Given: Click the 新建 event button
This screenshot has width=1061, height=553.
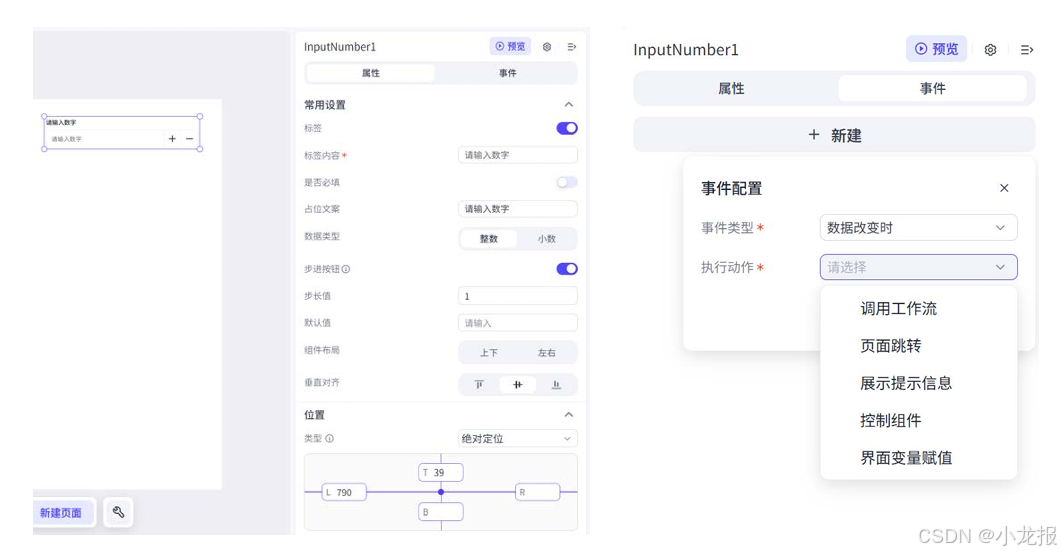Looking at the screenshot, I should pos(834,135).
